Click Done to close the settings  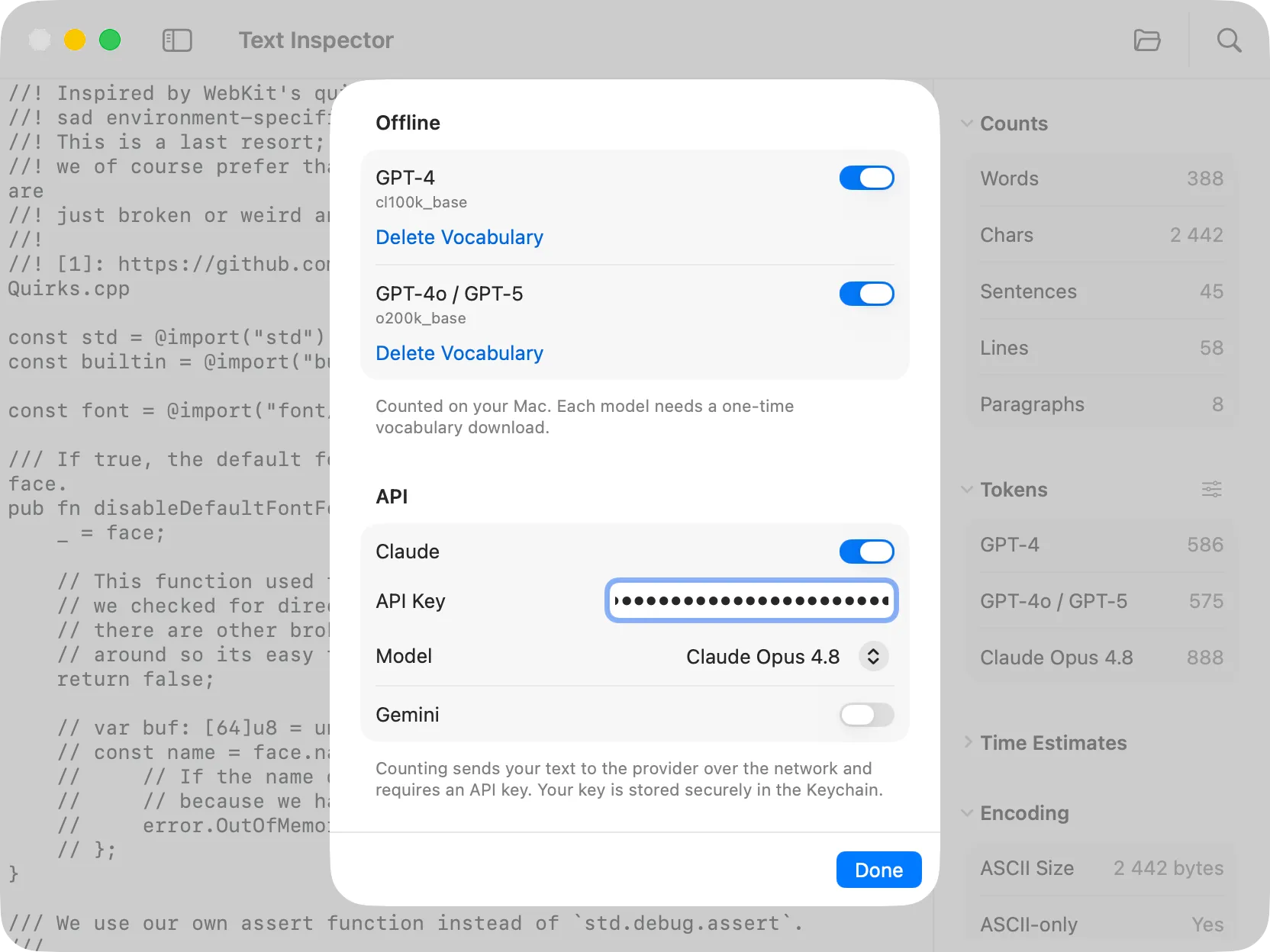(878, 870)
